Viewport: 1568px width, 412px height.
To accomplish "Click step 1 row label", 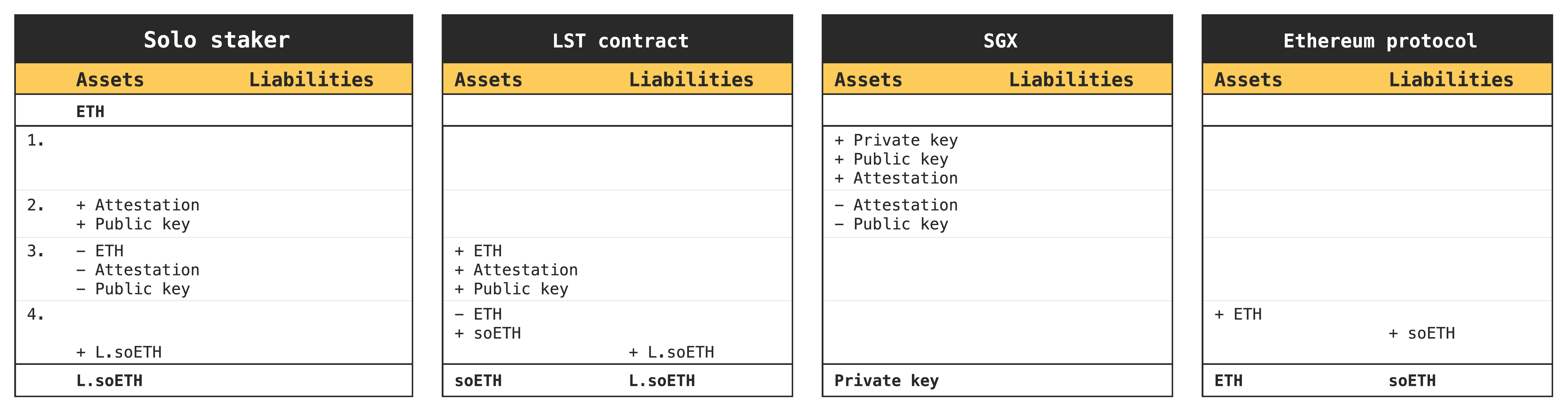I will 36,140.
